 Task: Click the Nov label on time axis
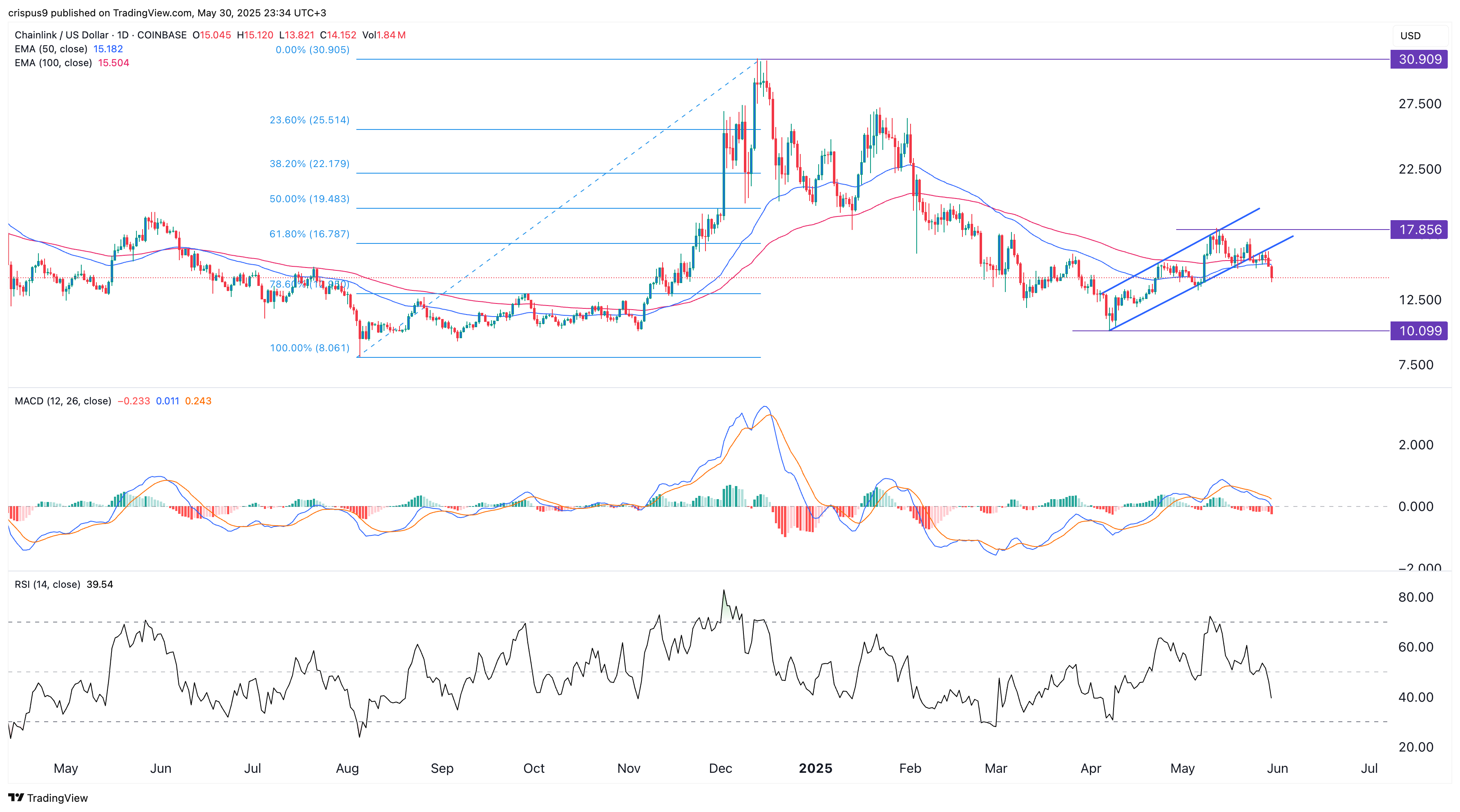click(x=629, y=768)
